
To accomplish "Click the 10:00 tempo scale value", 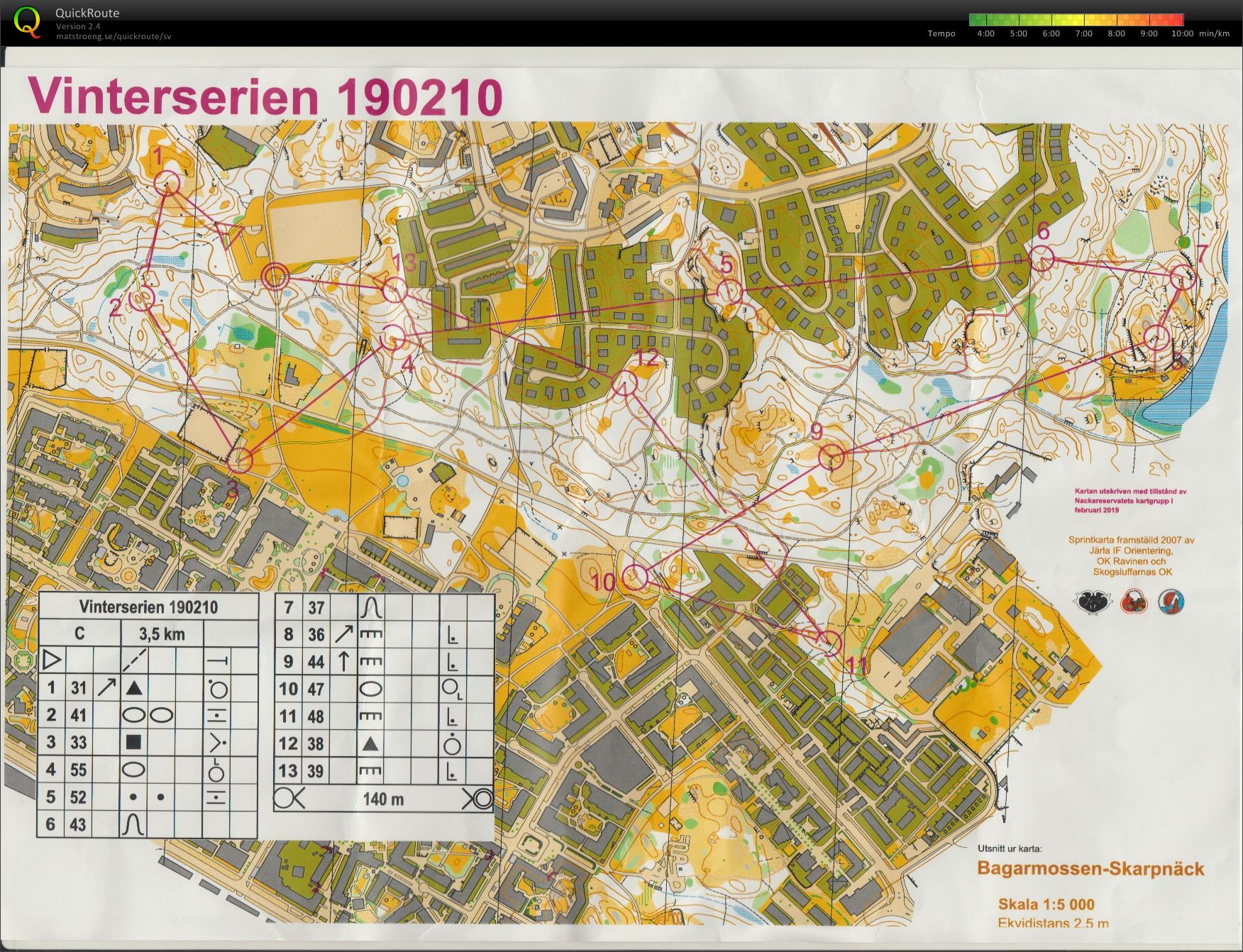I will tap(1182, 33).
